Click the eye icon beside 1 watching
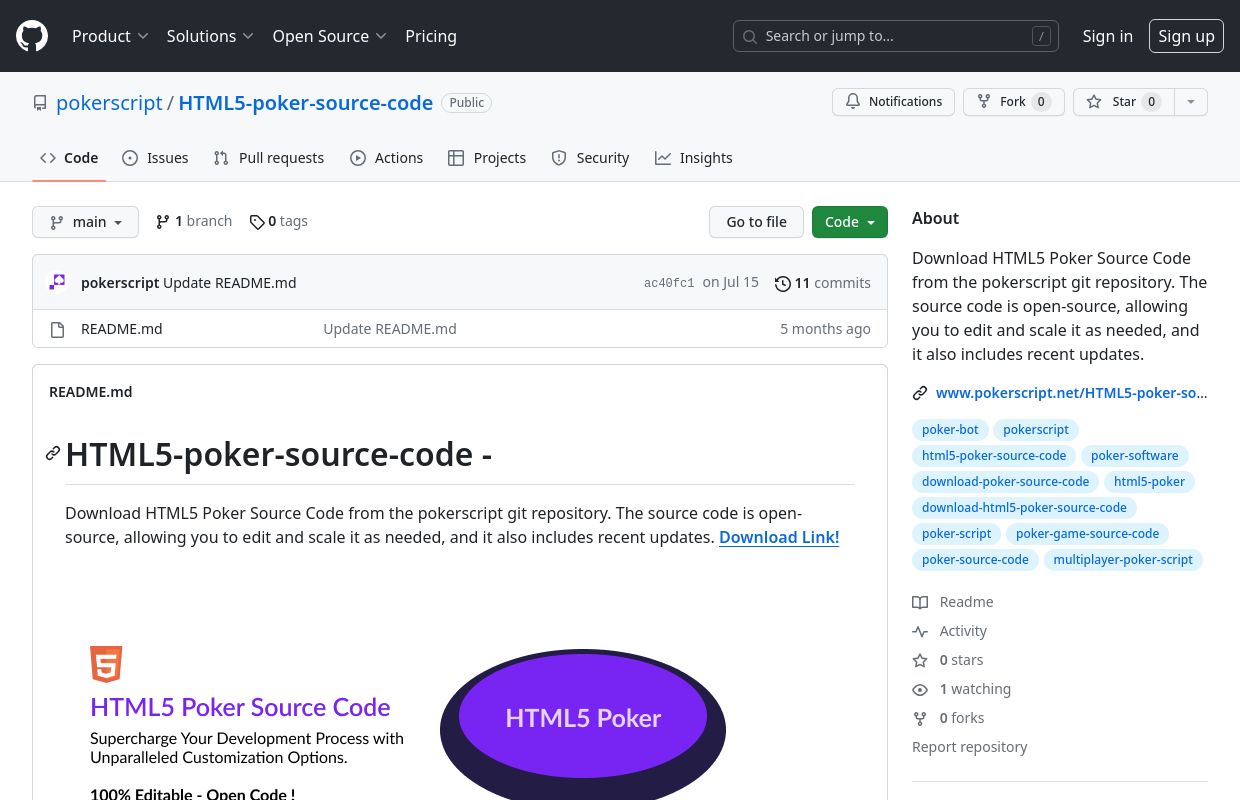The height and width of the screenshot is (800, 1240). (920, 689)
